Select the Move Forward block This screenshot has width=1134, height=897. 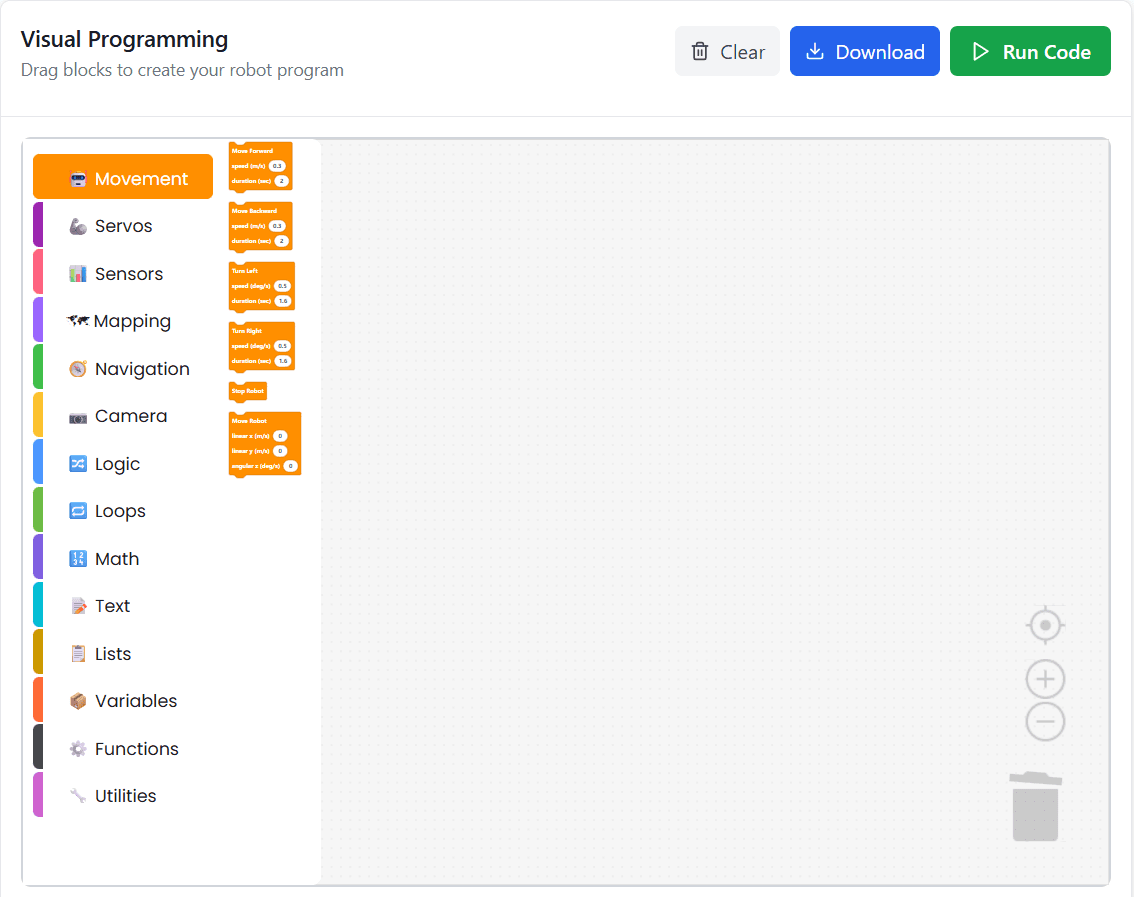pos(253,151)
